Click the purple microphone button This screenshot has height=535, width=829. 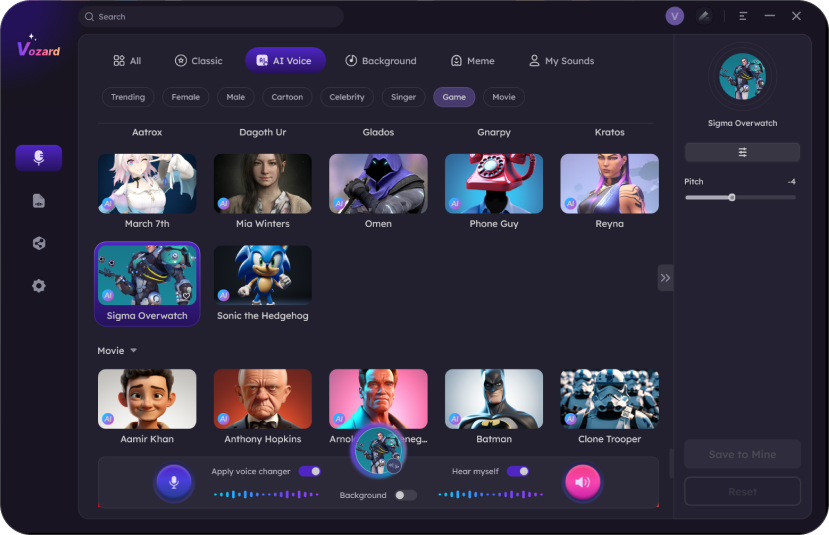pyautogui.click(x=173, y=482)
